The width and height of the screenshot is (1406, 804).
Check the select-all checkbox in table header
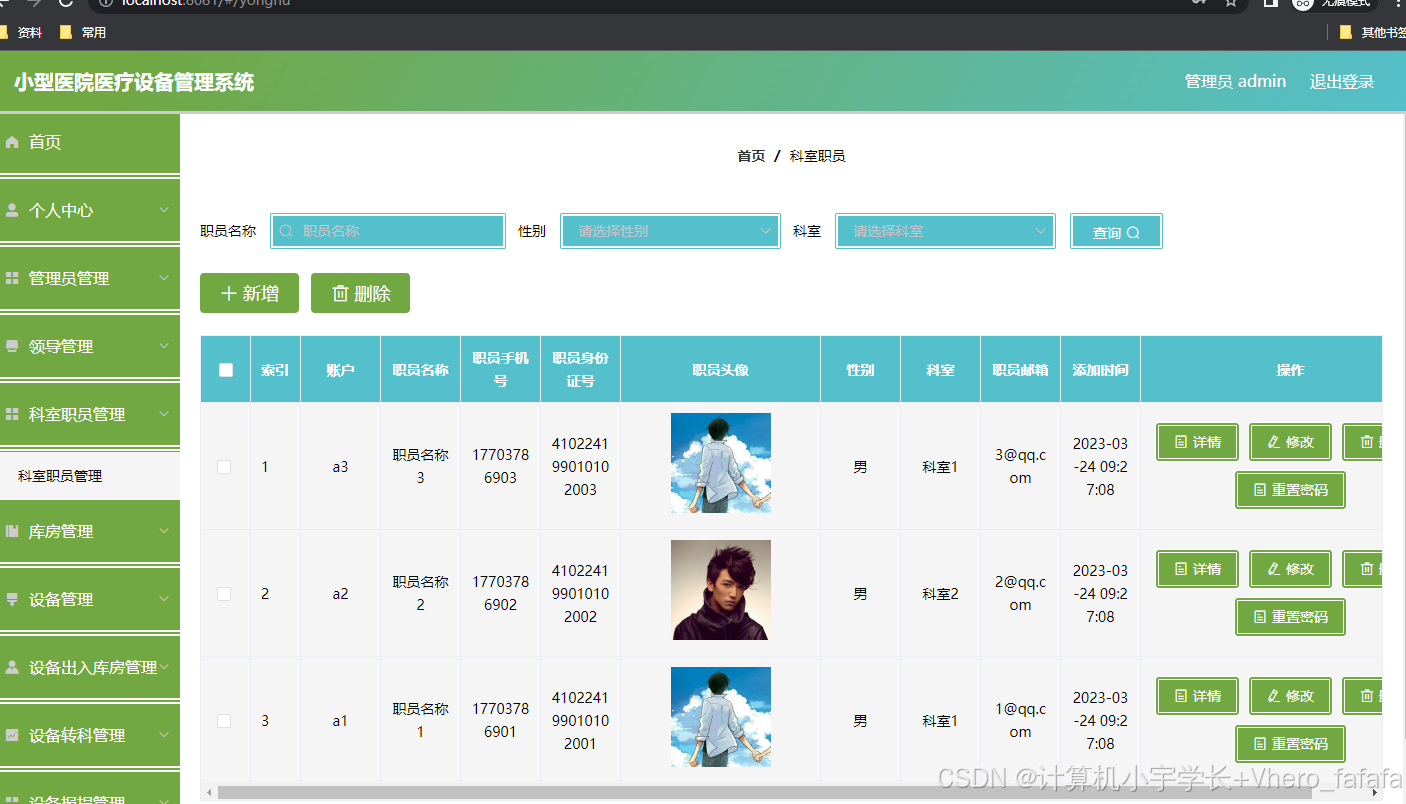224,368
